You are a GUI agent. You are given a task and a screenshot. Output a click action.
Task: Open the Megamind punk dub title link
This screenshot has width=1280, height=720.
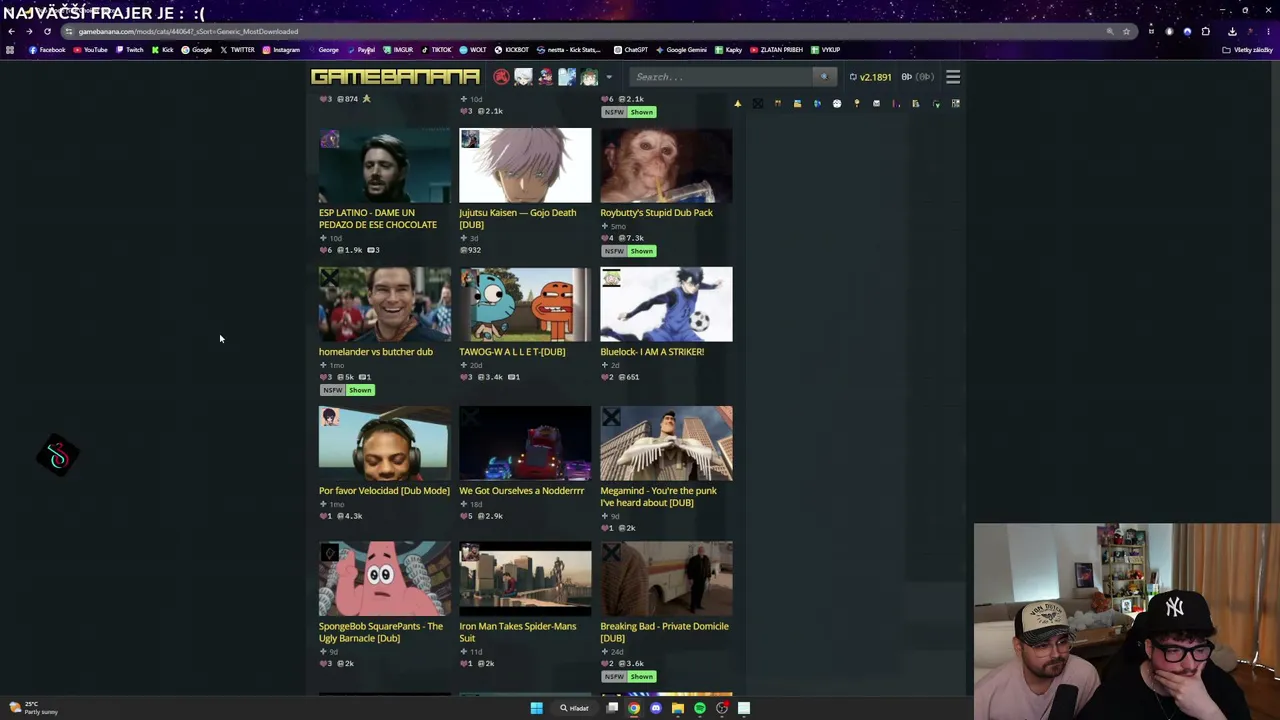658,497
